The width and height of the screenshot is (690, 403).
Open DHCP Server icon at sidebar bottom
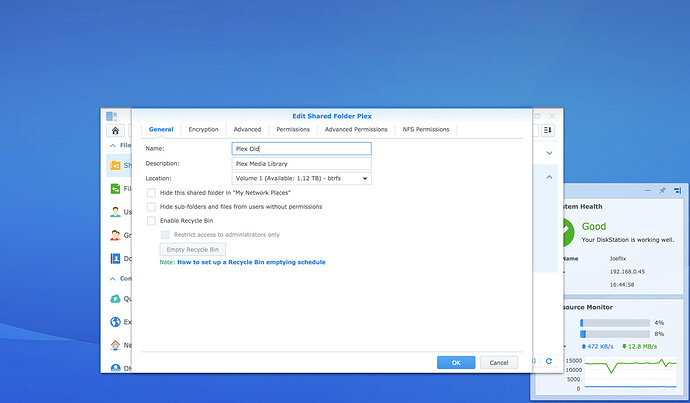click(x=115, y=368)
